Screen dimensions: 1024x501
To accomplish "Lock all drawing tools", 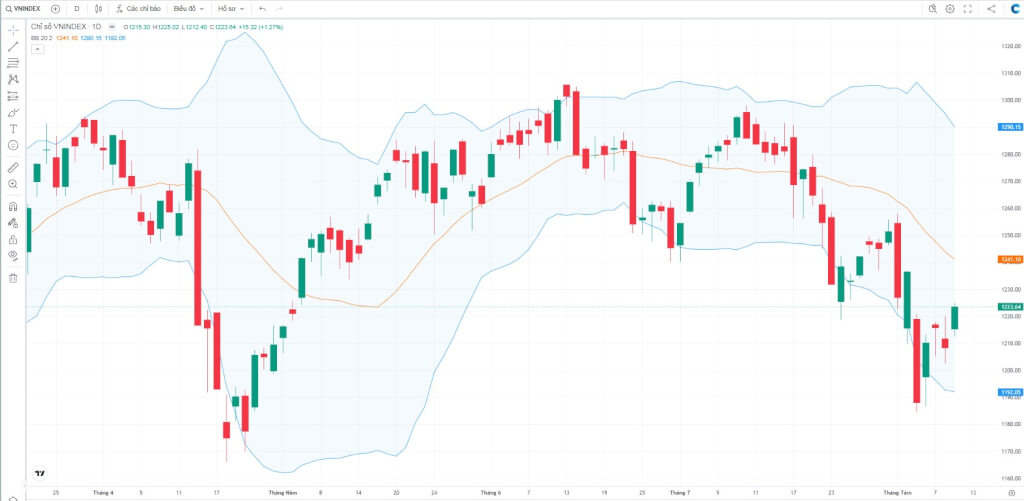I will point(13,239).
